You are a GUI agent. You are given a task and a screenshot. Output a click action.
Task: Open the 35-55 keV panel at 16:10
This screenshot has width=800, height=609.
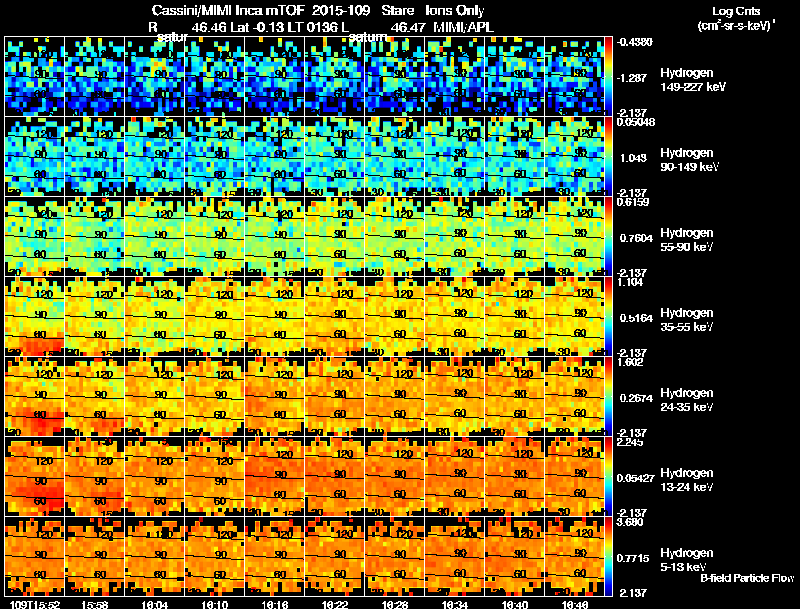214,317
